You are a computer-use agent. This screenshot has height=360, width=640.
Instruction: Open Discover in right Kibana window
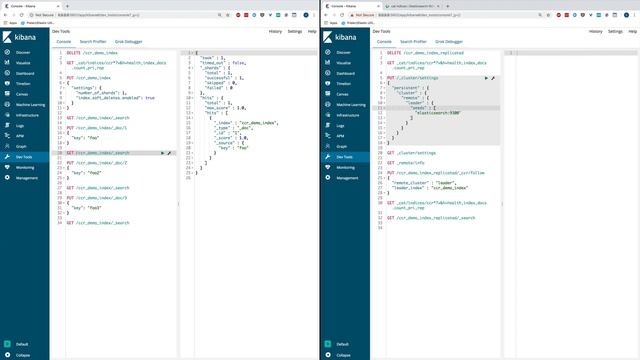344,53
